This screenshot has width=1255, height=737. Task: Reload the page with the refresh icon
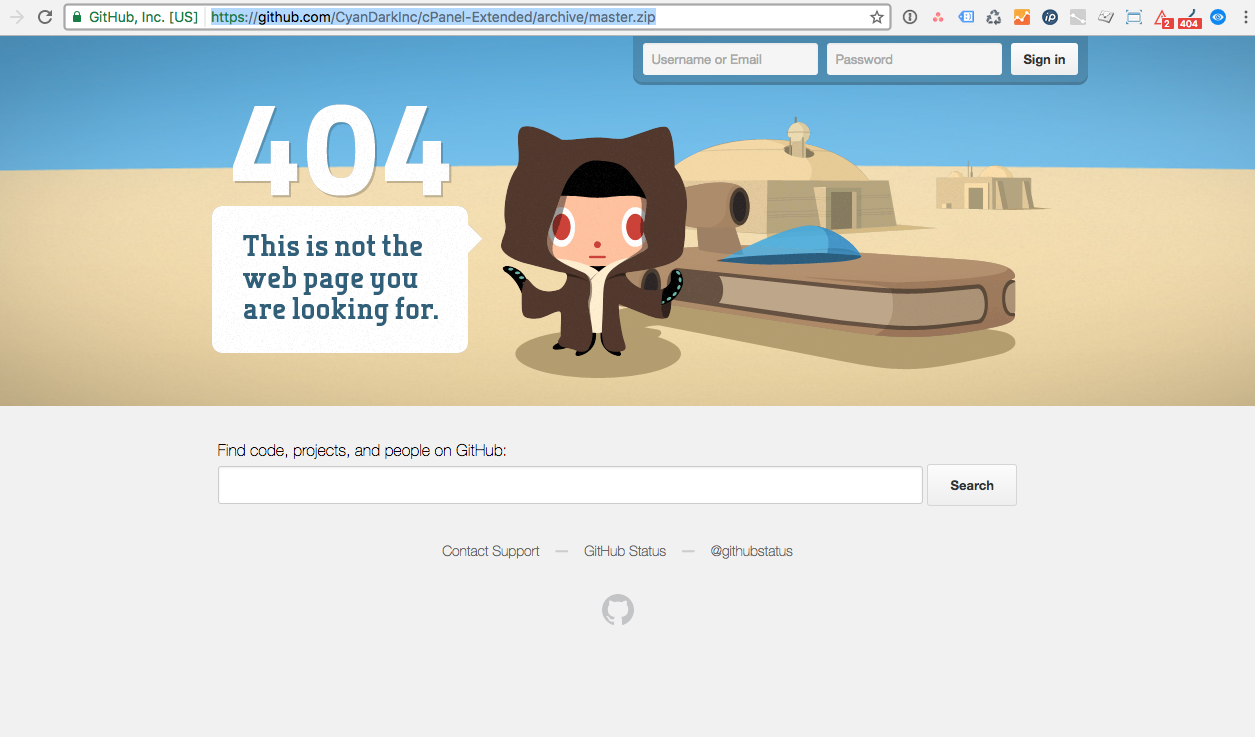(x=45, y=17)
